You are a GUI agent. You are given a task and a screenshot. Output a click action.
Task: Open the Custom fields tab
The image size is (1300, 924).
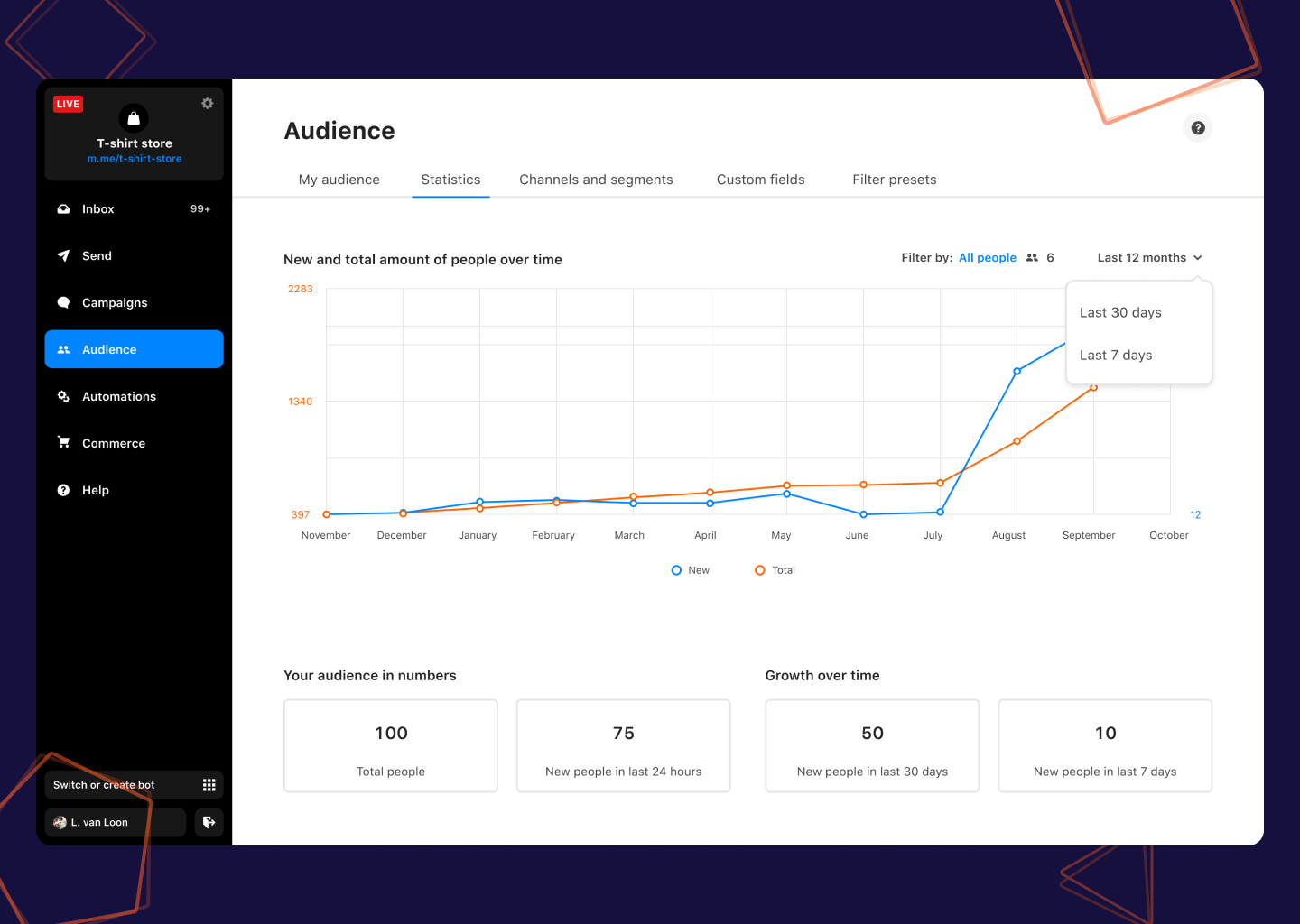pyautogui.click(x=760, y=180)
